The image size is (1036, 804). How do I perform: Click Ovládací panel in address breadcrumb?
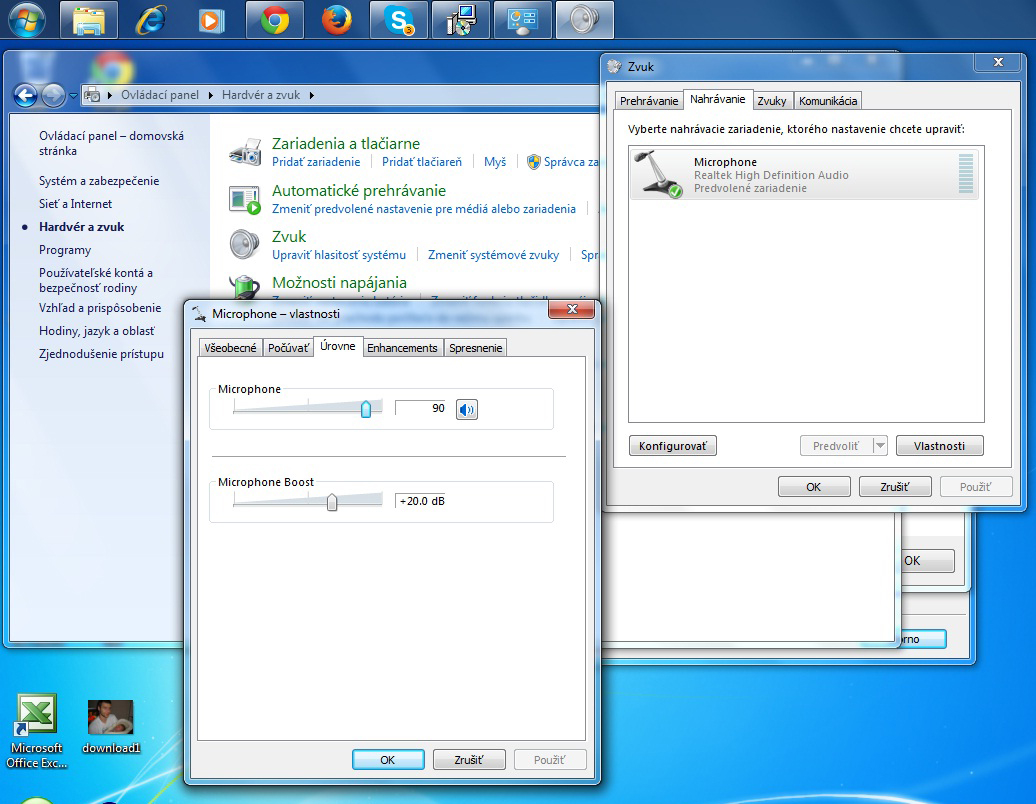pyautogui.click(x=160, y=95)
